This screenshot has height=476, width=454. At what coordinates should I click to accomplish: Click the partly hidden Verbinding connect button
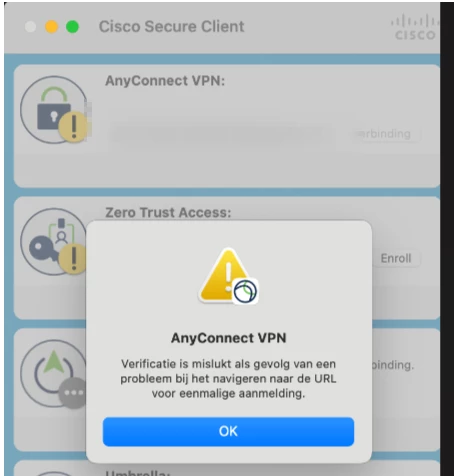(387, 134)
